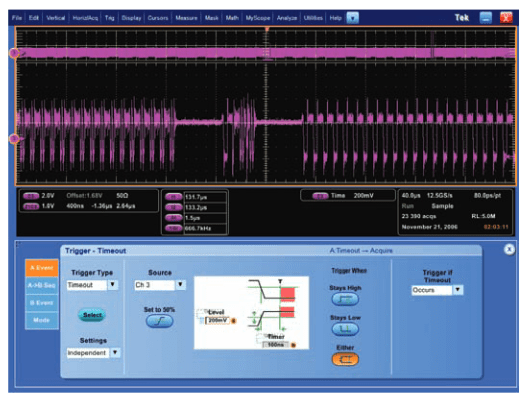Viewport: 526px width, 399px height.
Task: Open the Help menu
Action: pyautogui.click(x=335, y=18)
